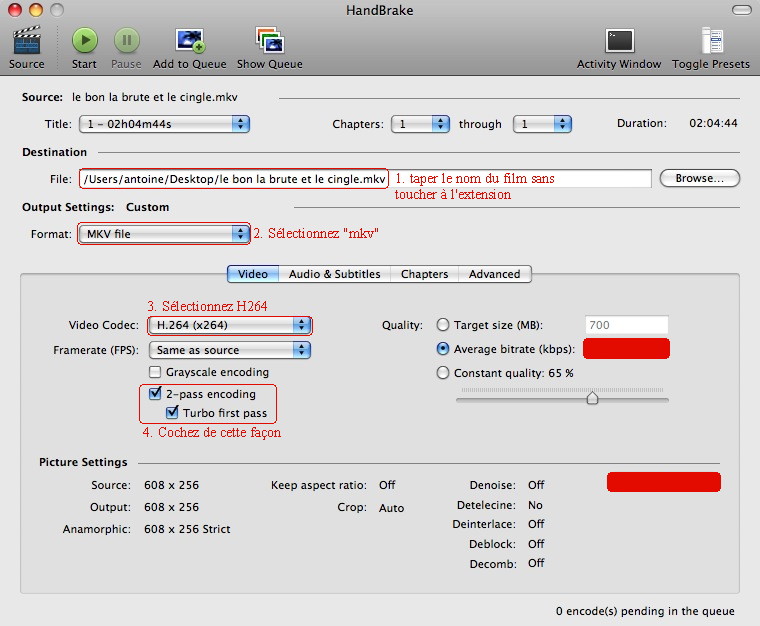Click the Source clapperboard icon
Screen dimensions: 760x626
pos(26,41)
